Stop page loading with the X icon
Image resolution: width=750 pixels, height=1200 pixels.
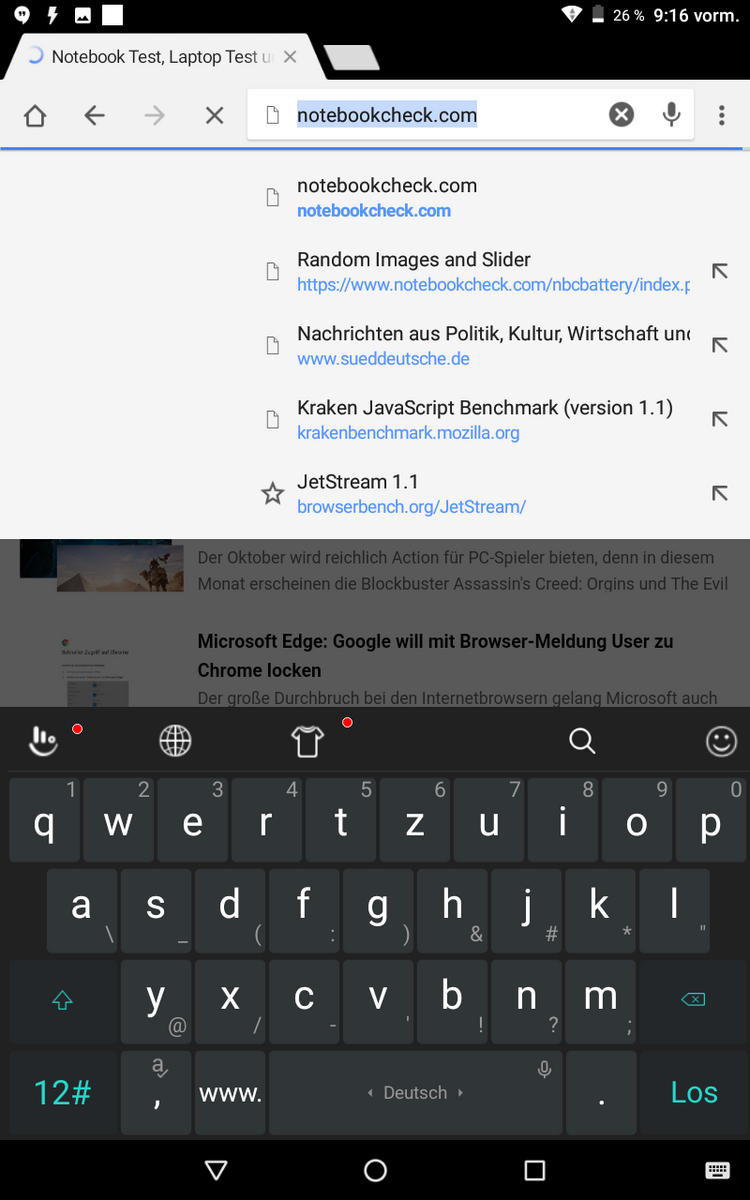click(214, 116)
